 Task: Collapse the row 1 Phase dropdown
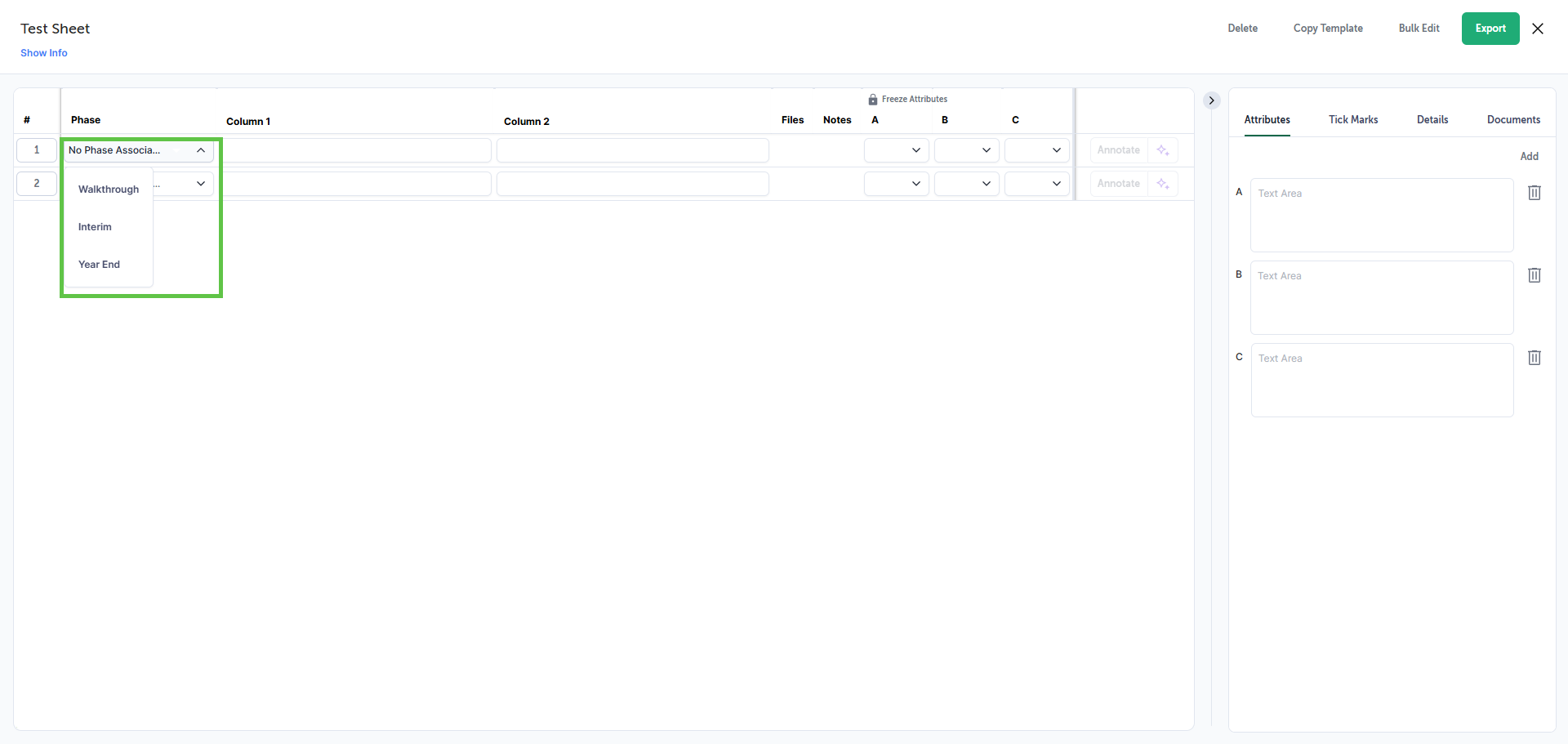click(201, 150)
